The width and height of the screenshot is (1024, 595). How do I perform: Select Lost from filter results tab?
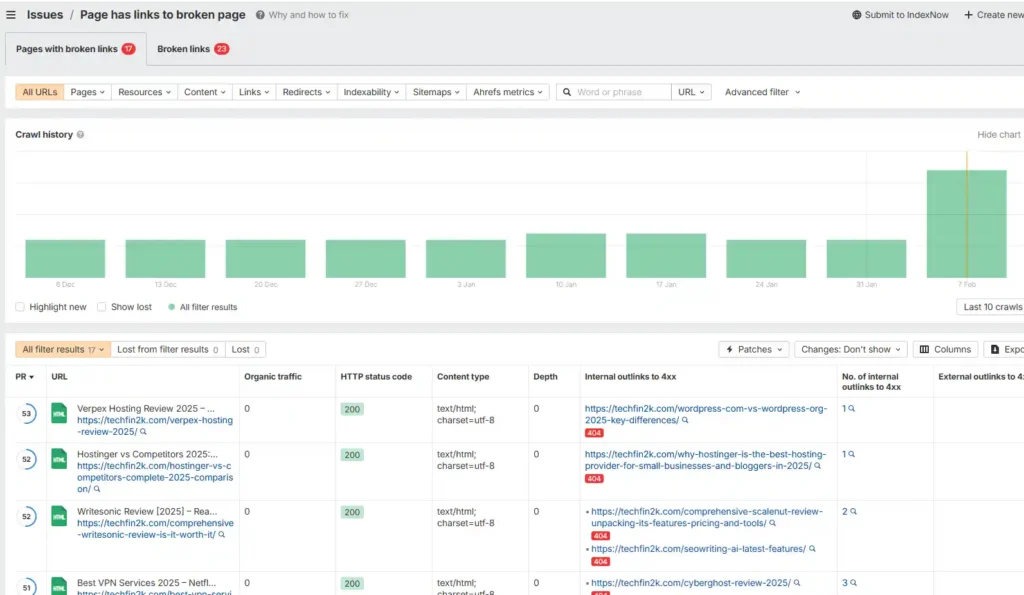click(x=168, y=349)
